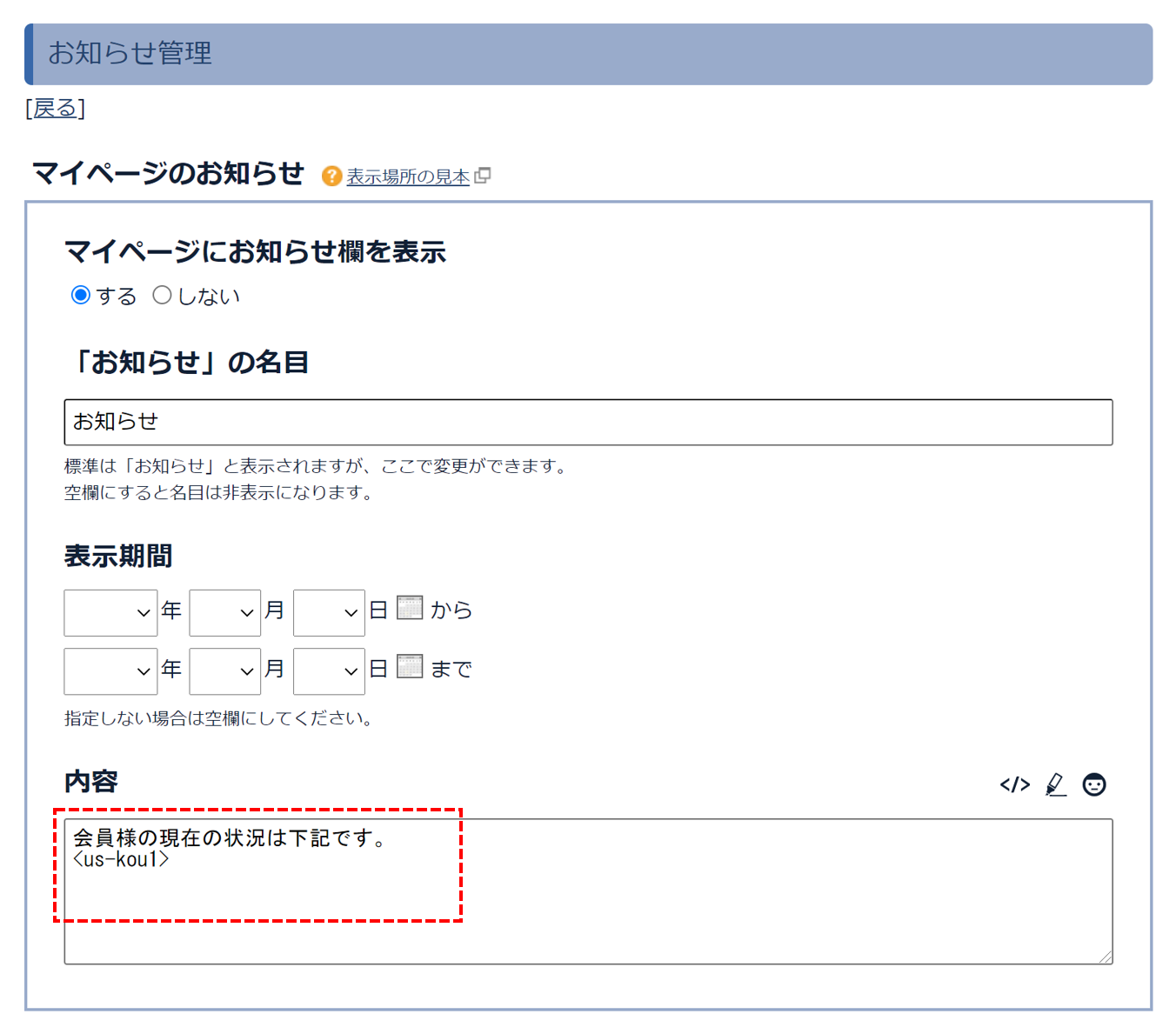Open the 表示場所の見本 sample link

point(407,175)
